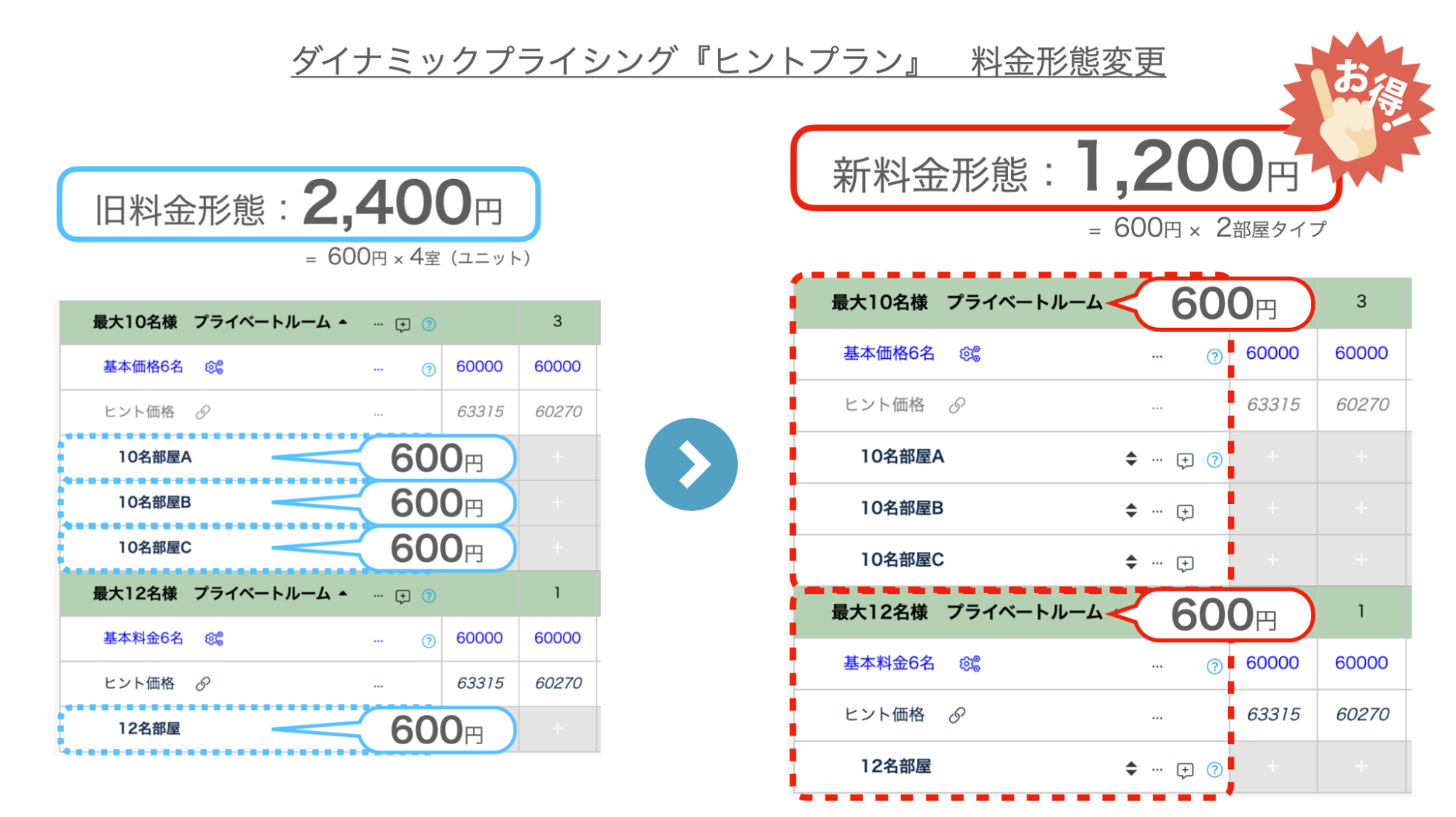The image size is (1456, 817).
Task: Click the 基本料金6名 link in old-pricing table
Action: coord(143,638)
